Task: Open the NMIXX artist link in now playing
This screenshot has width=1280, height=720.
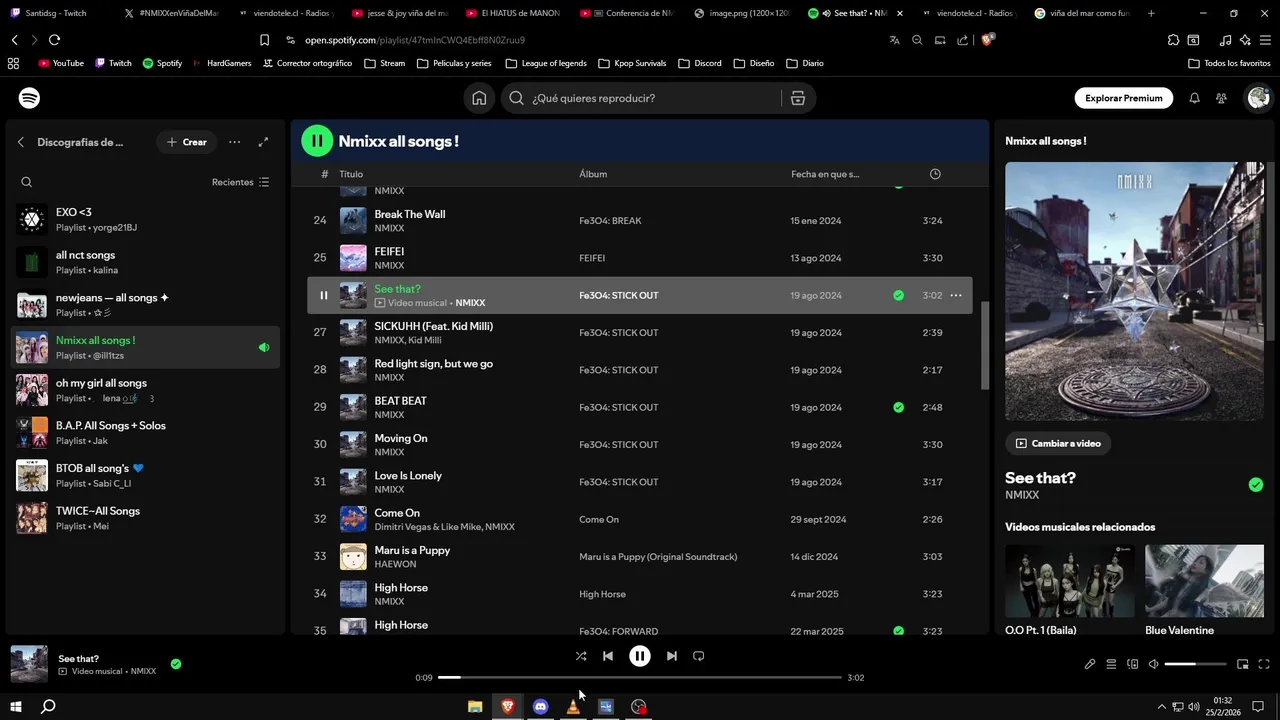Action: pos(1022,495)
